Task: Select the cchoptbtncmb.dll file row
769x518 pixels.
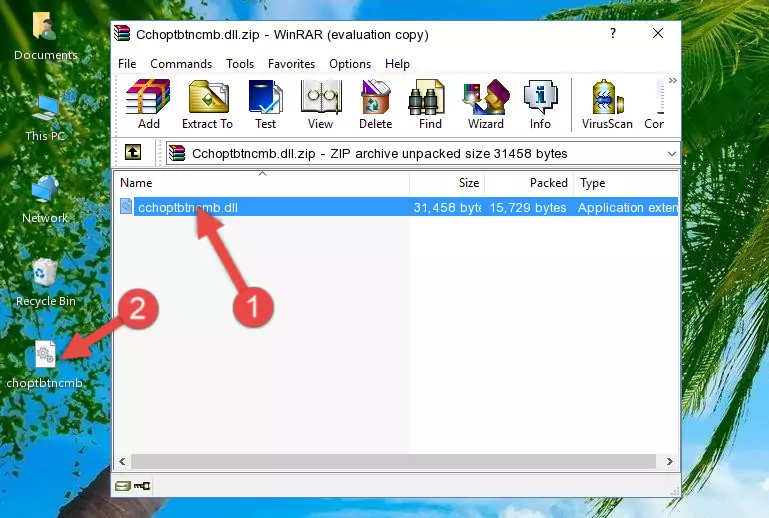Action: [397, 207]
